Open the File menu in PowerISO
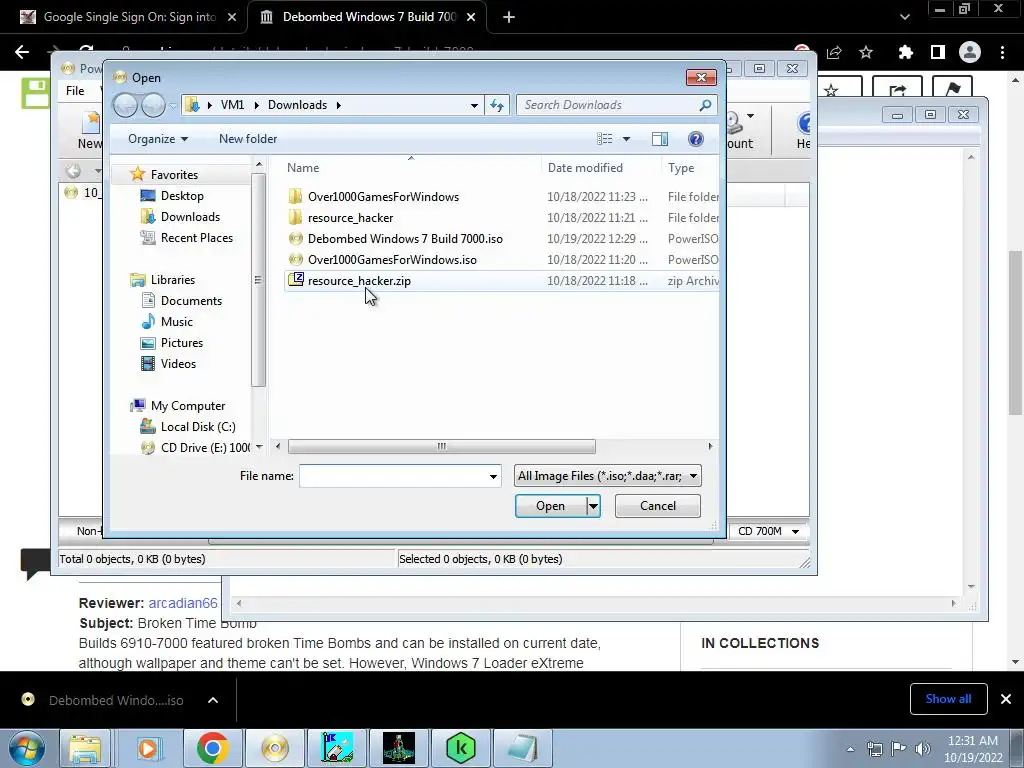The width and height of the screenshot is (1024, 768). click(75, 90)
